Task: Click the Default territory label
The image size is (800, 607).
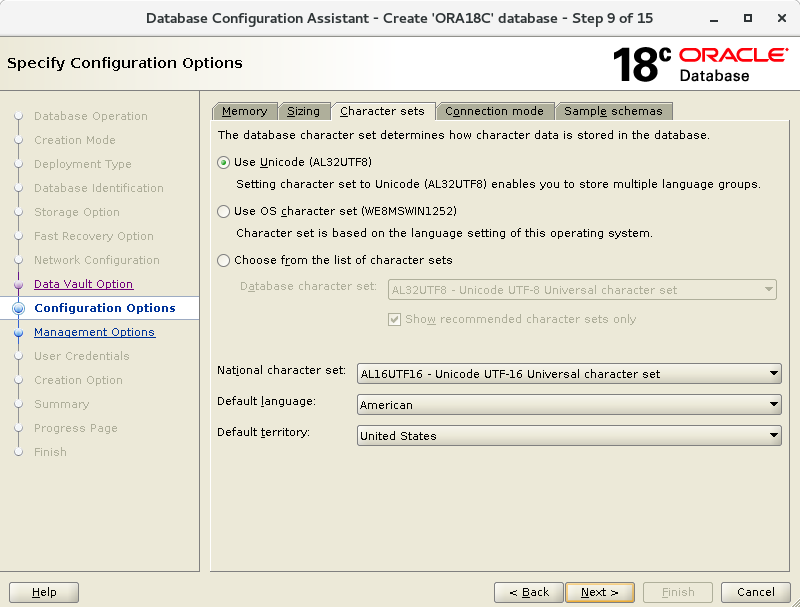Action: point(263,433)
